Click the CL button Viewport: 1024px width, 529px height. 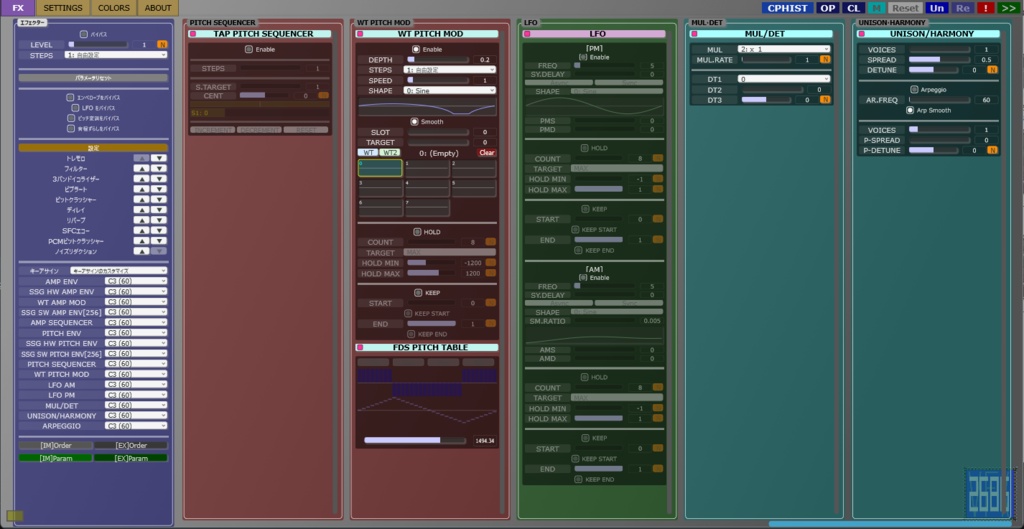click(854, 8)
